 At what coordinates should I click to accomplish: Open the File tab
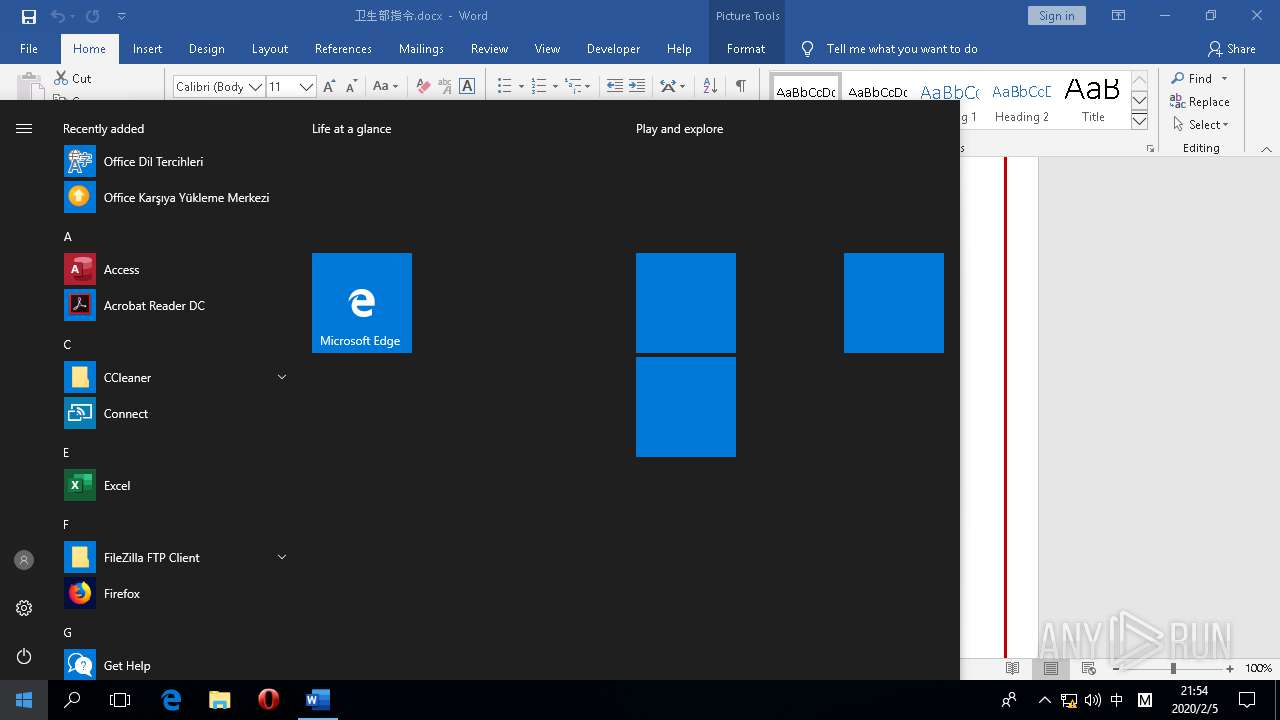point(29,49)
